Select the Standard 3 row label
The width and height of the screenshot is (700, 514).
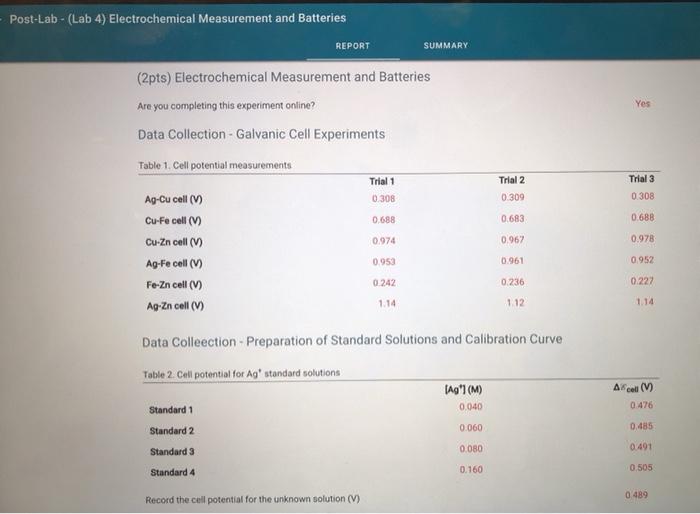[172, 451]
